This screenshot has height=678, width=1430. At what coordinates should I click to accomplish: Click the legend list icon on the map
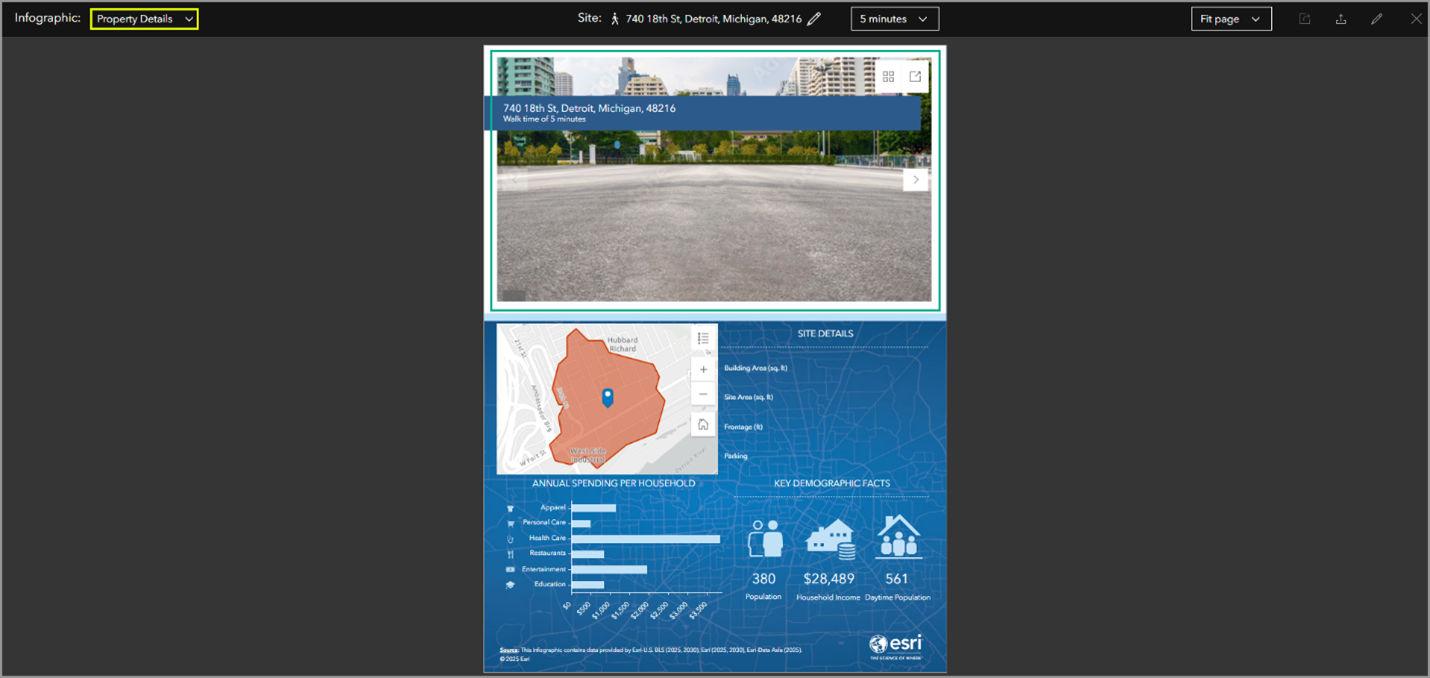703,338
